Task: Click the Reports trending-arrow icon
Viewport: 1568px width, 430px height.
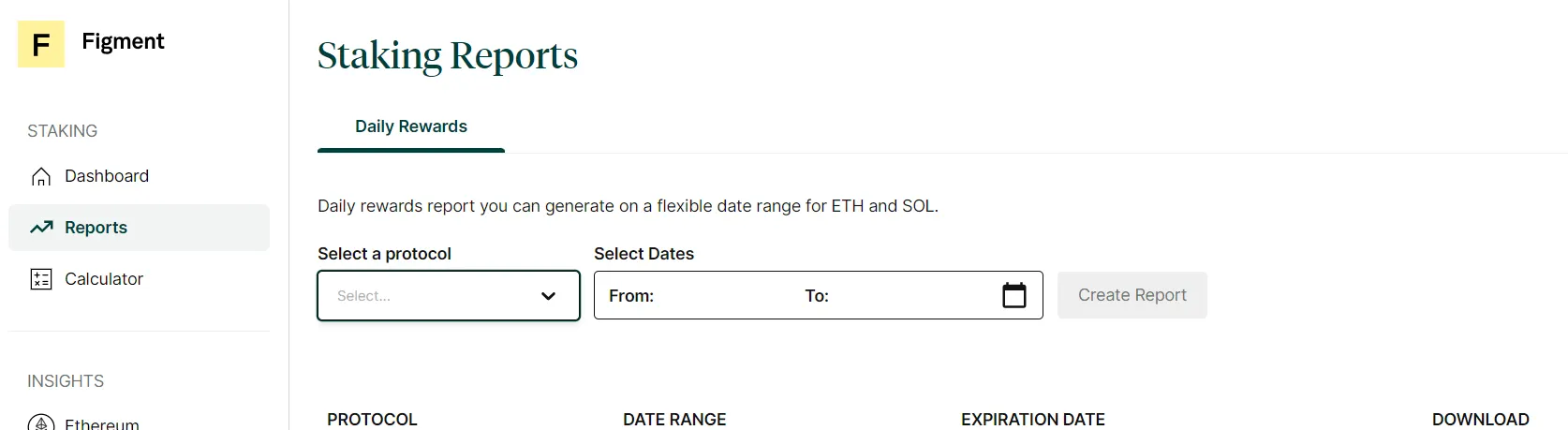Action: pyautogui.click(x=41, y=228)
